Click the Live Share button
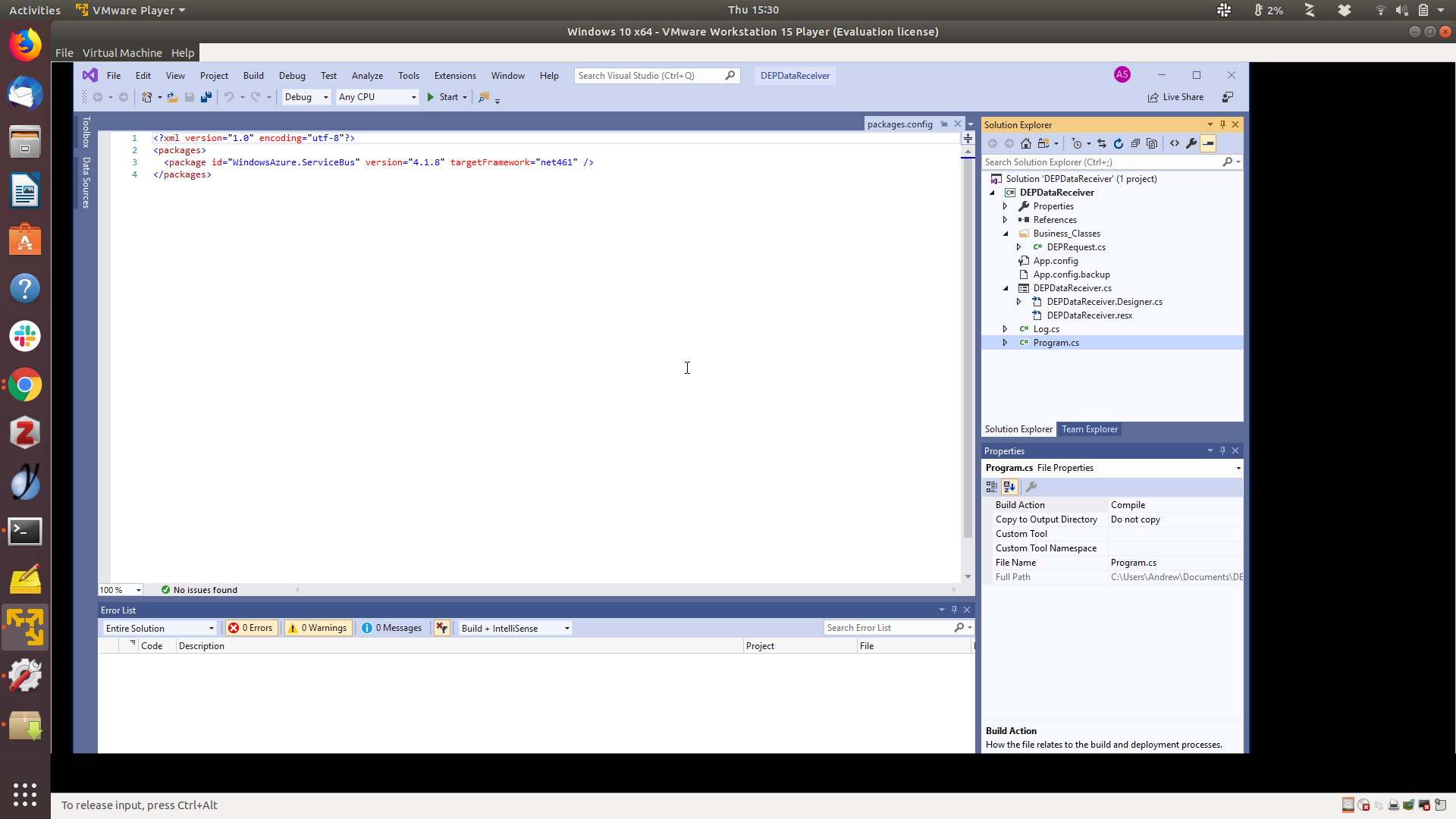Screen dimensions: 1456x819 (x=1175, y=97)
